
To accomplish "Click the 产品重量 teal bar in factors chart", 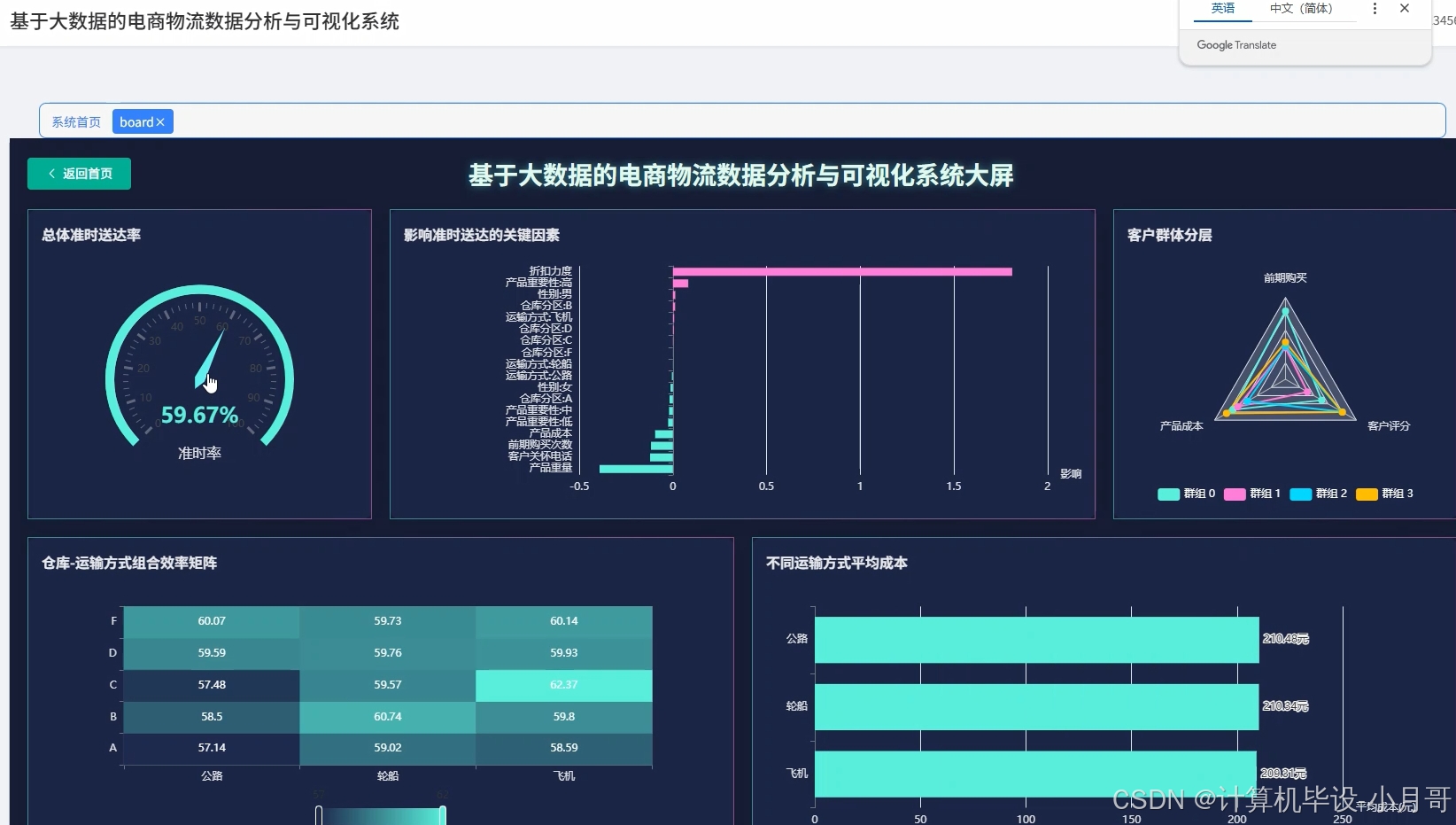I will 636,468.
